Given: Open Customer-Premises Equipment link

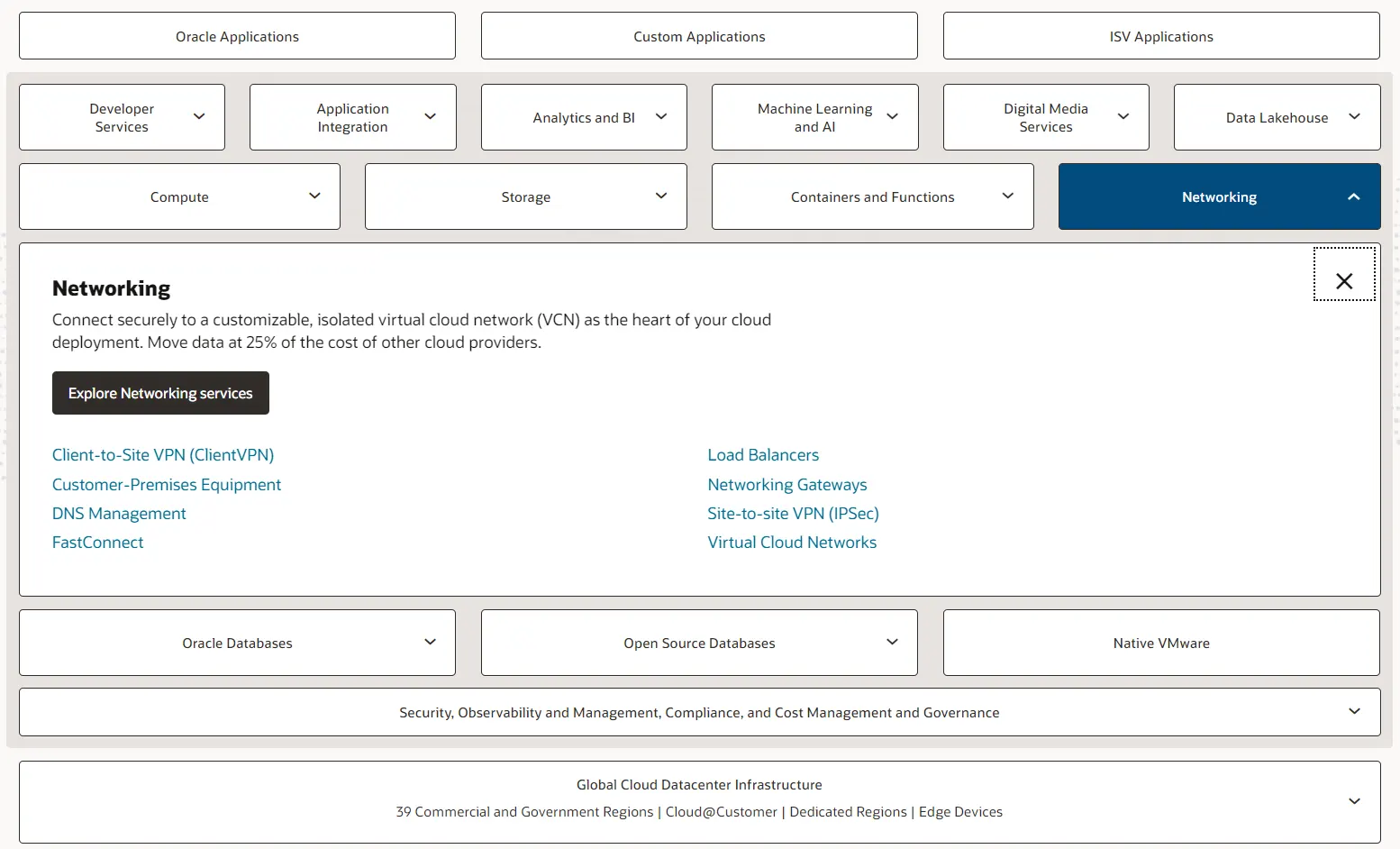Looking at the screenshot, I should pos(167,485).
